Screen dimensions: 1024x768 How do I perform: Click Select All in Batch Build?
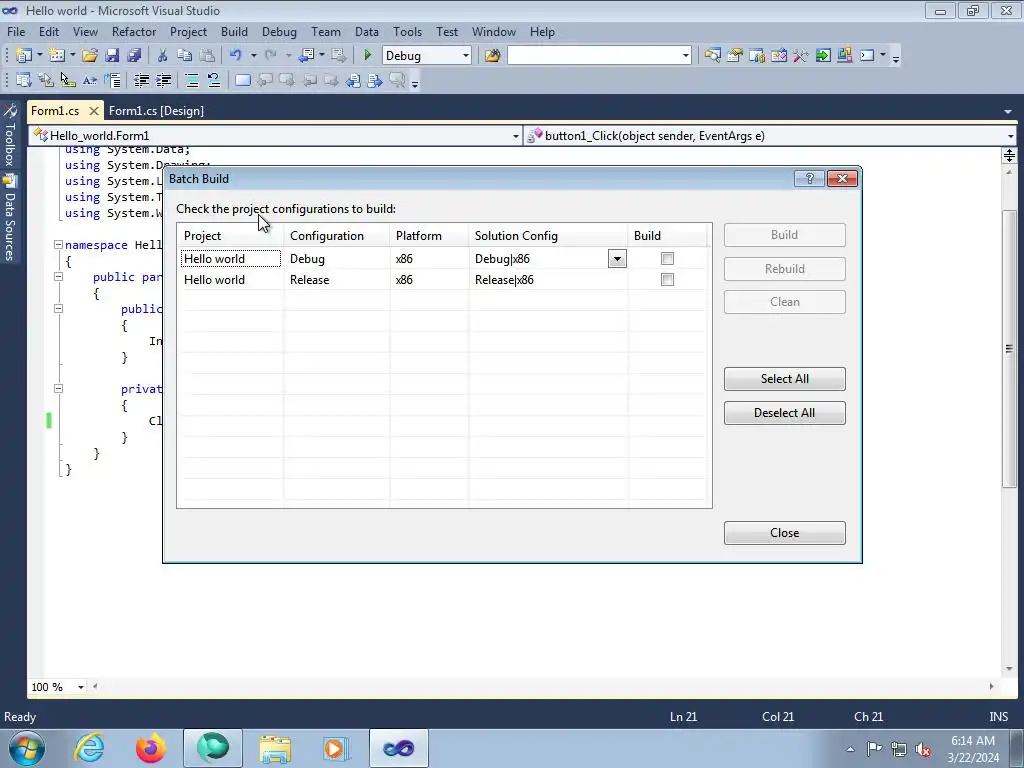coord(784,379)
